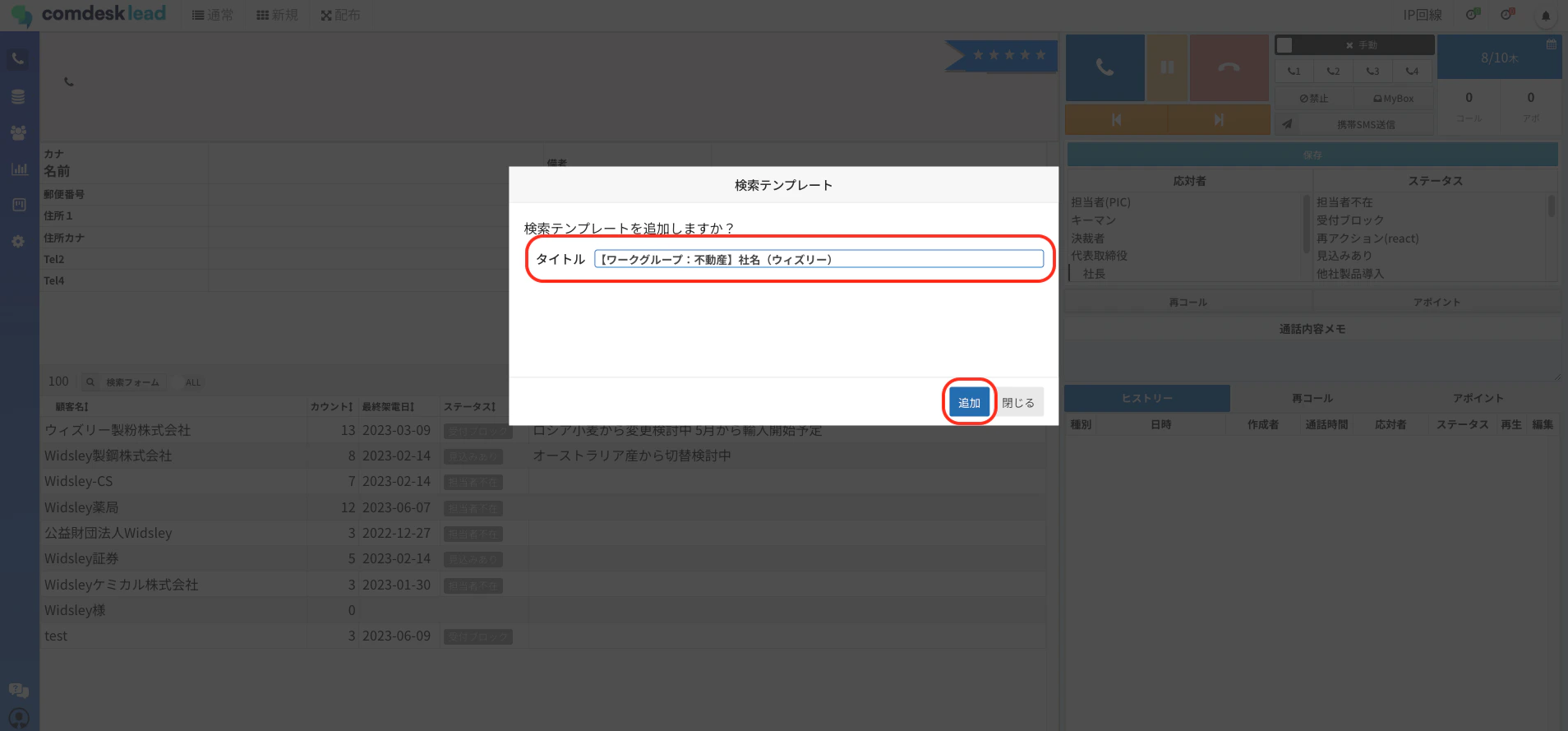The height and width of the screenshot is (731, 1568).
Task: Click the IP回線 indicator in top bar
Action: coord(1423,15)
